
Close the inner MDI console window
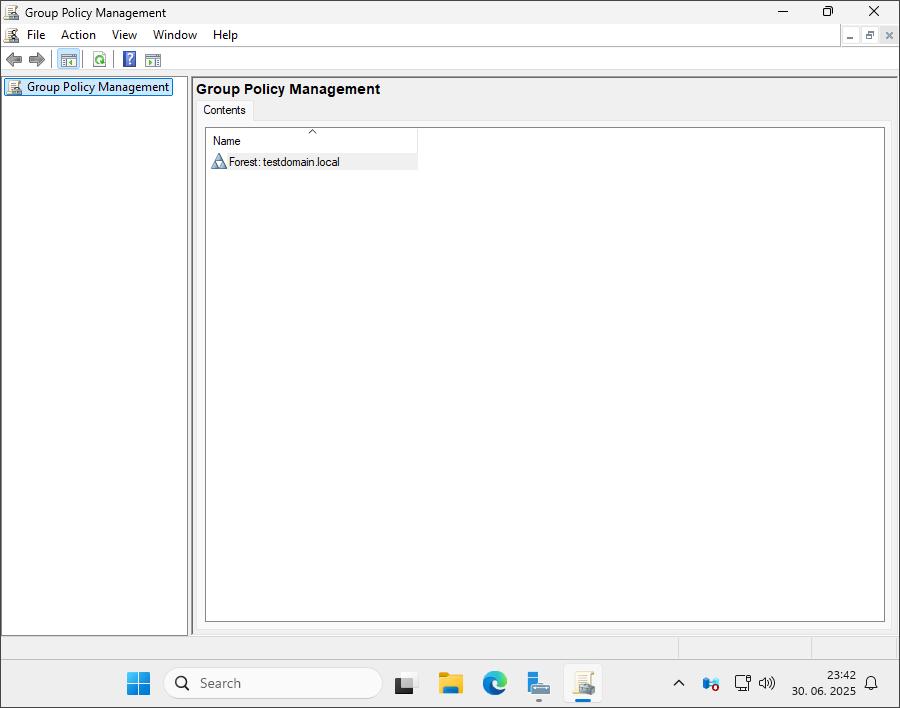click(x=889, y=36)
